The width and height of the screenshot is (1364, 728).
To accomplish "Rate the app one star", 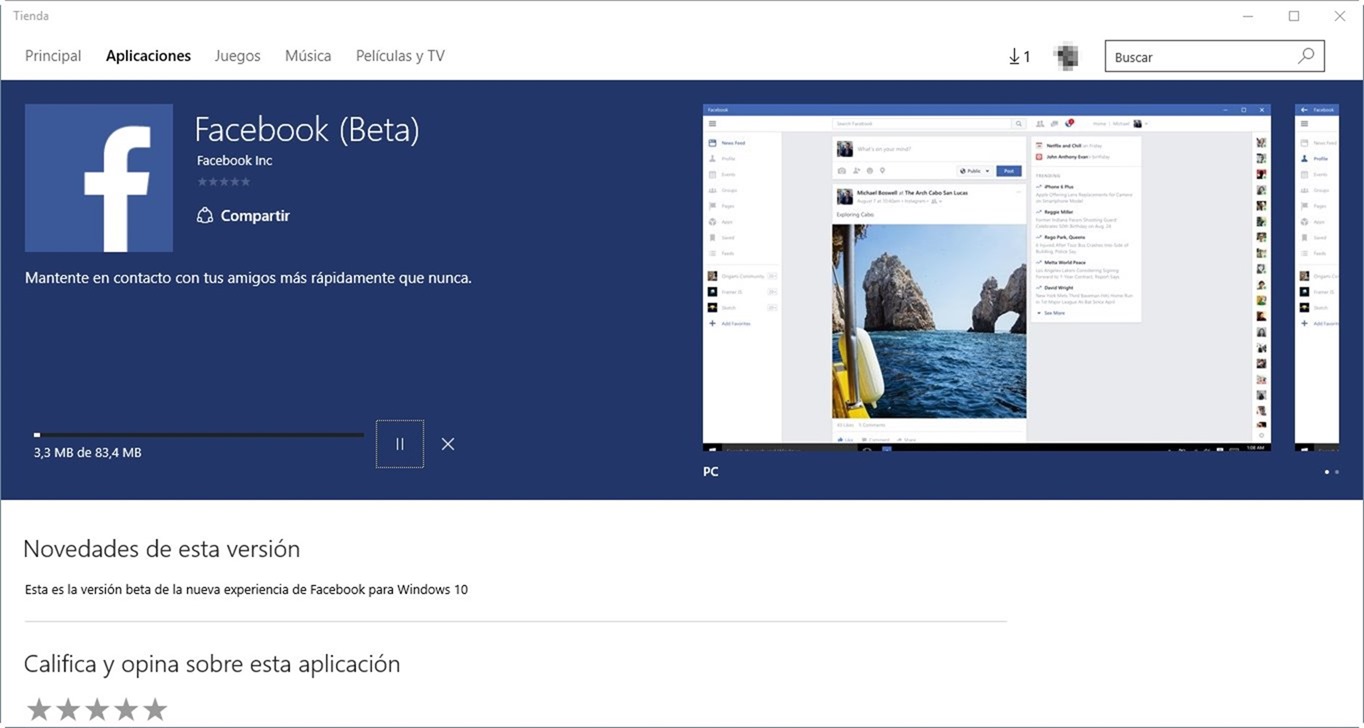I will pos(39,709).
